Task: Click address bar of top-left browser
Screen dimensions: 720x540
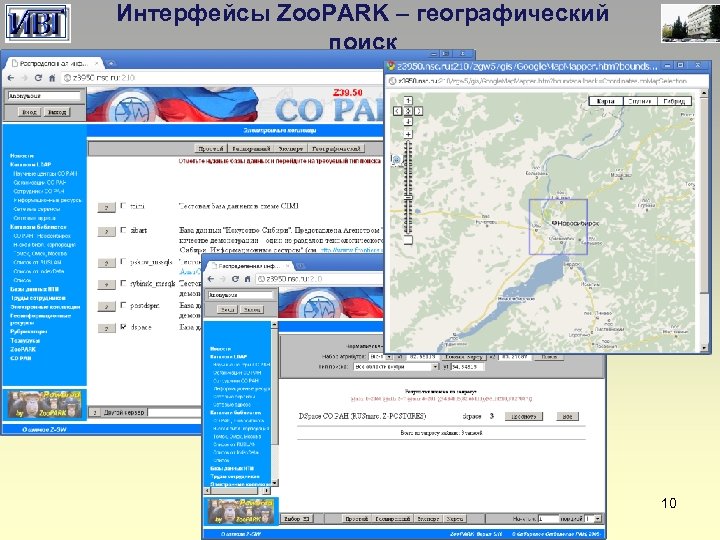Action: [x=220, y=78]
